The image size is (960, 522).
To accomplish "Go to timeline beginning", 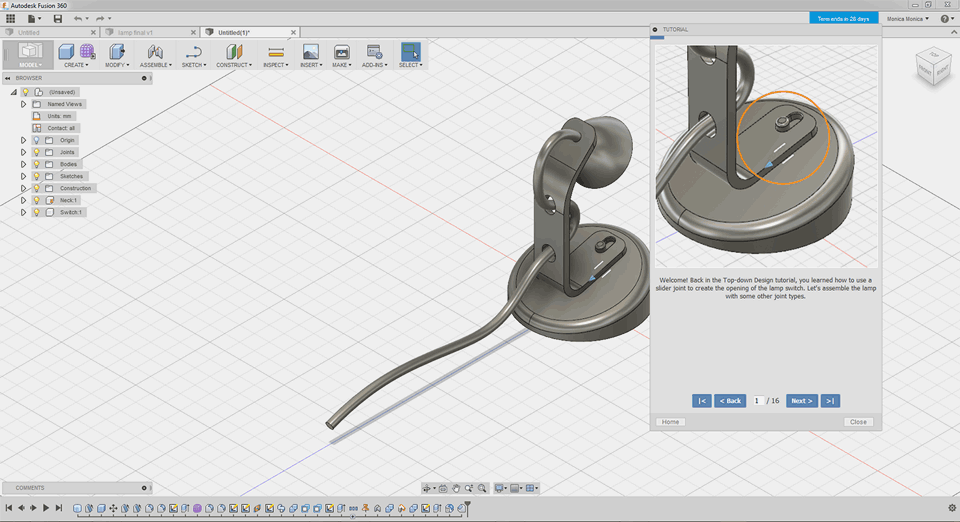I will coord(9,508).
